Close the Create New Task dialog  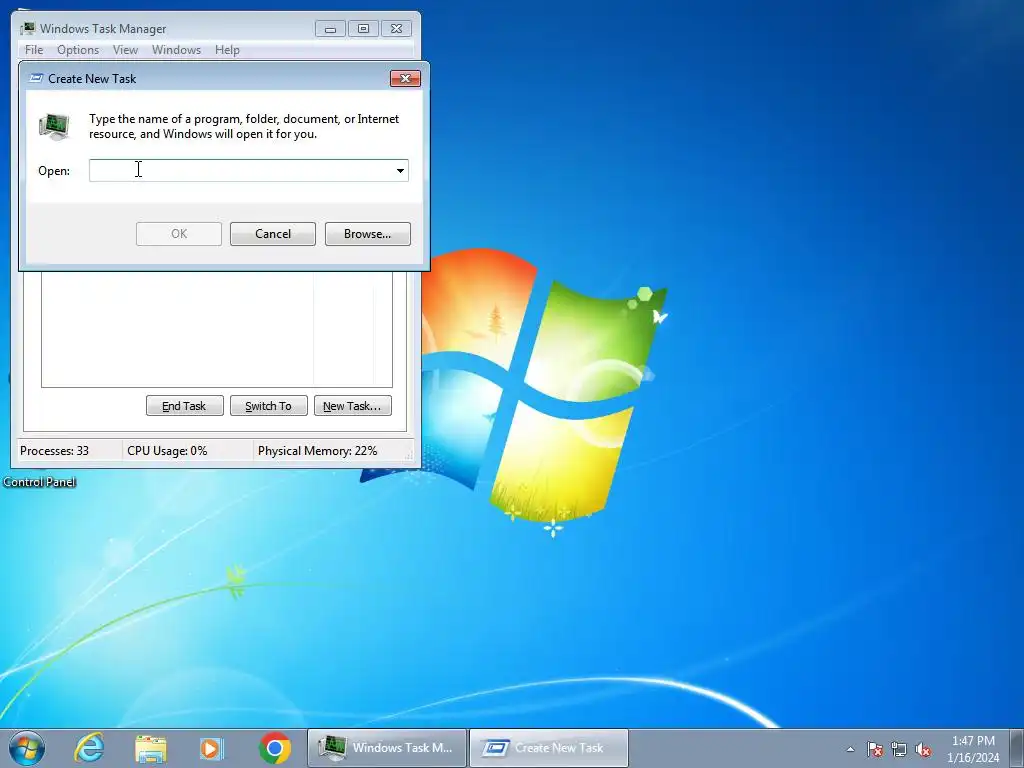[x=405, y=78]
